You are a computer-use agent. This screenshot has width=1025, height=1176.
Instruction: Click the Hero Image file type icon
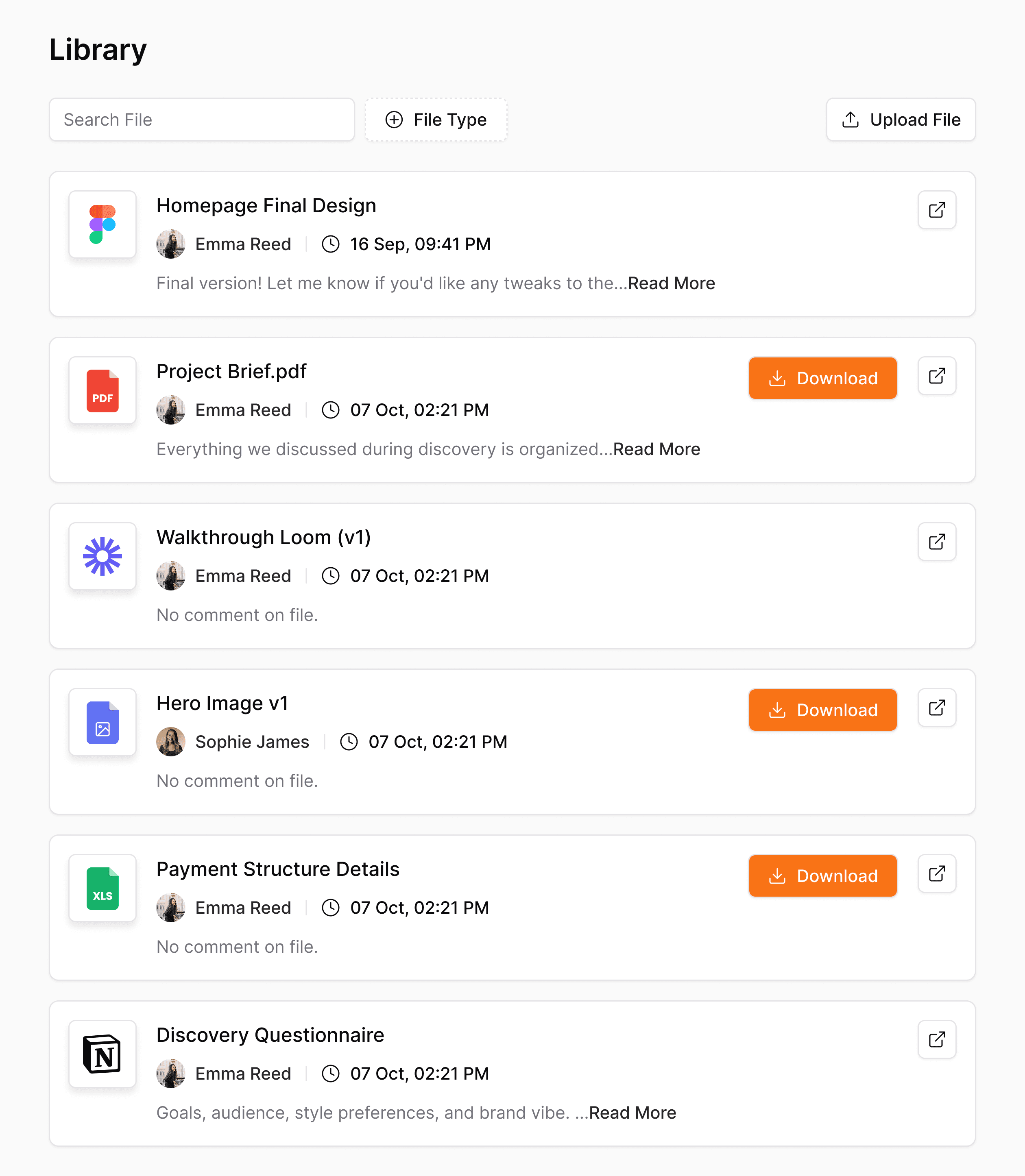(x=102, y=722)
